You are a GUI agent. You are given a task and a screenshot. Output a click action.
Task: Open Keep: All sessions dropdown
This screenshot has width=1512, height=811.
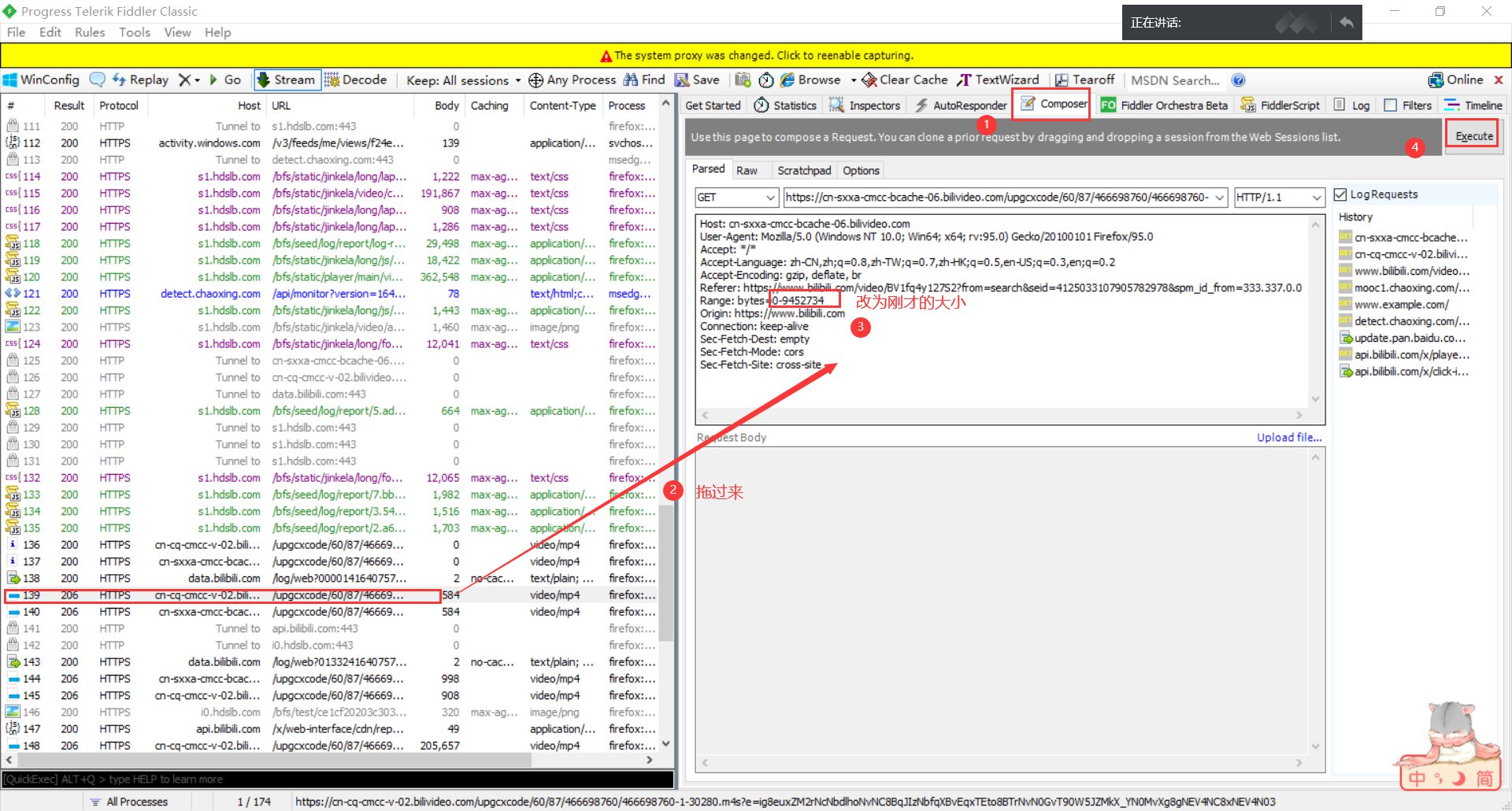(x=463, y=80)
